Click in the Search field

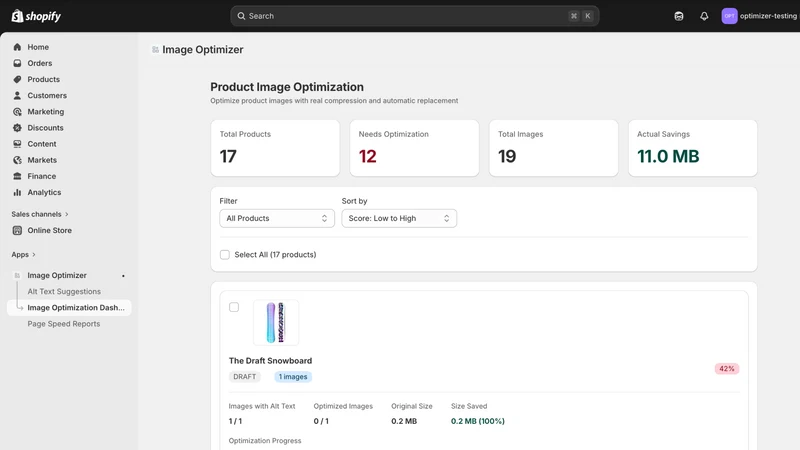tap(414, 16)
